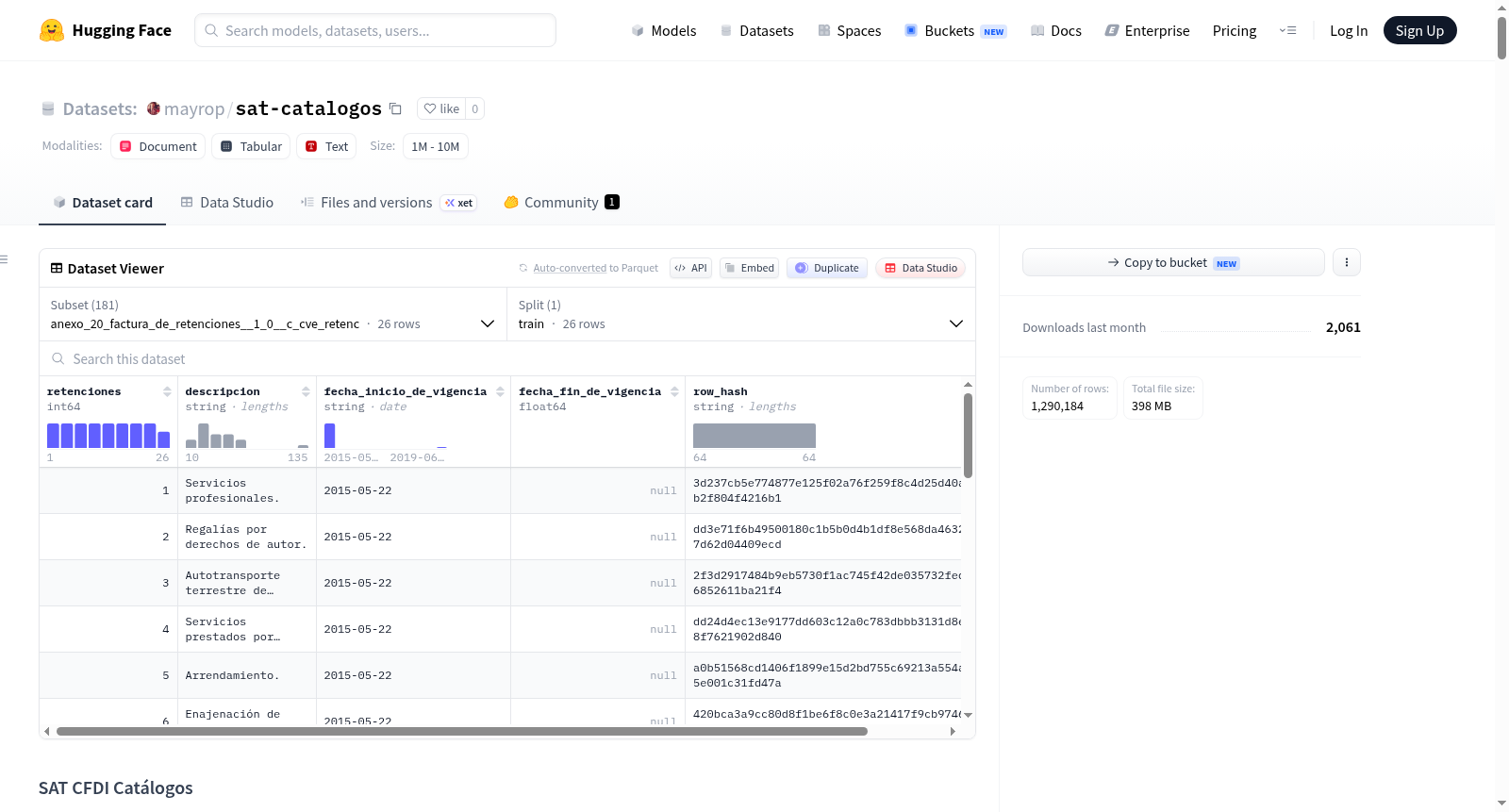Open the Enterprise page
Screen dimensions: 1509x812
(1147, 30)
